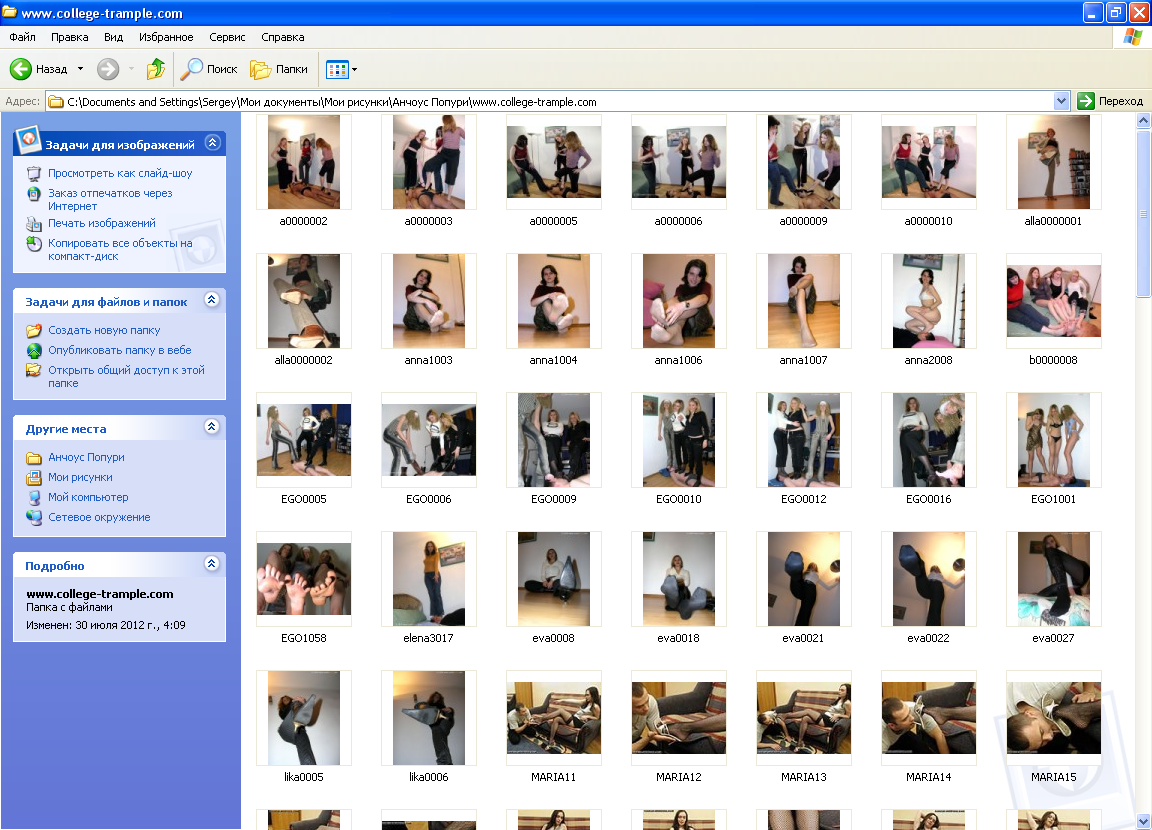Open the Избранное menu
The image size is (1152, 830).
coord(166,37)
